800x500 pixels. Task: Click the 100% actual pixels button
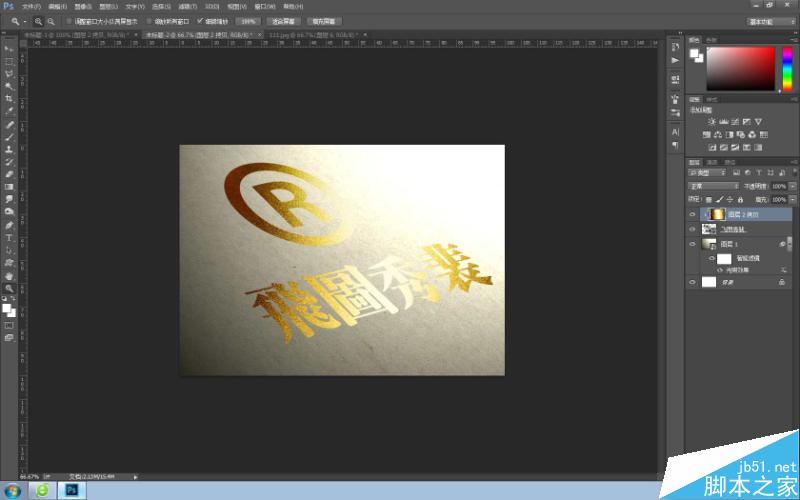click(248, 21)
